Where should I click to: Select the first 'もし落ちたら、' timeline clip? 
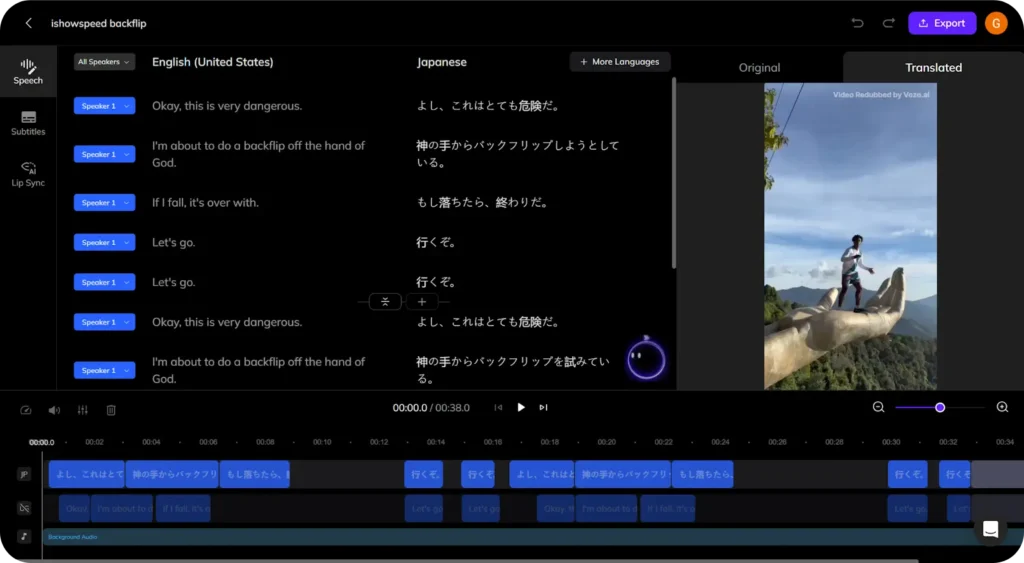255,474
